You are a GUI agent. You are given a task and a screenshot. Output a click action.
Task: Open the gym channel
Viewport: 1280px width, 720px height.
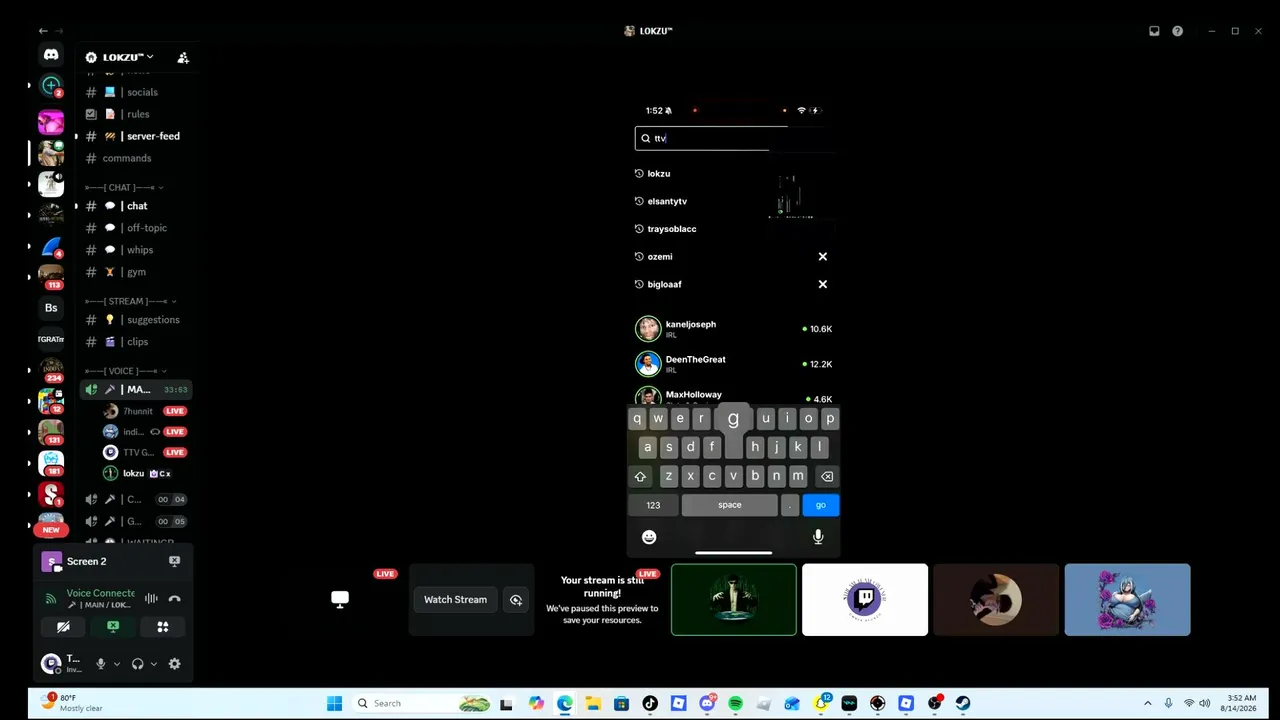pyautogui.click(x=134, y=272)
